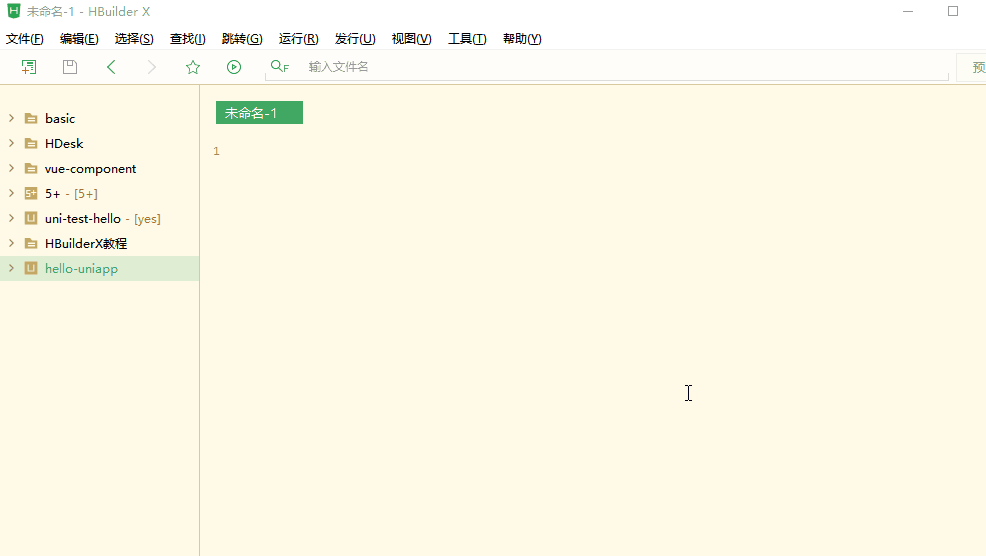Image resolution: width=986 pixels, height=556 pixels.
Task: Expand the basic folder
Action: point(11,118)
